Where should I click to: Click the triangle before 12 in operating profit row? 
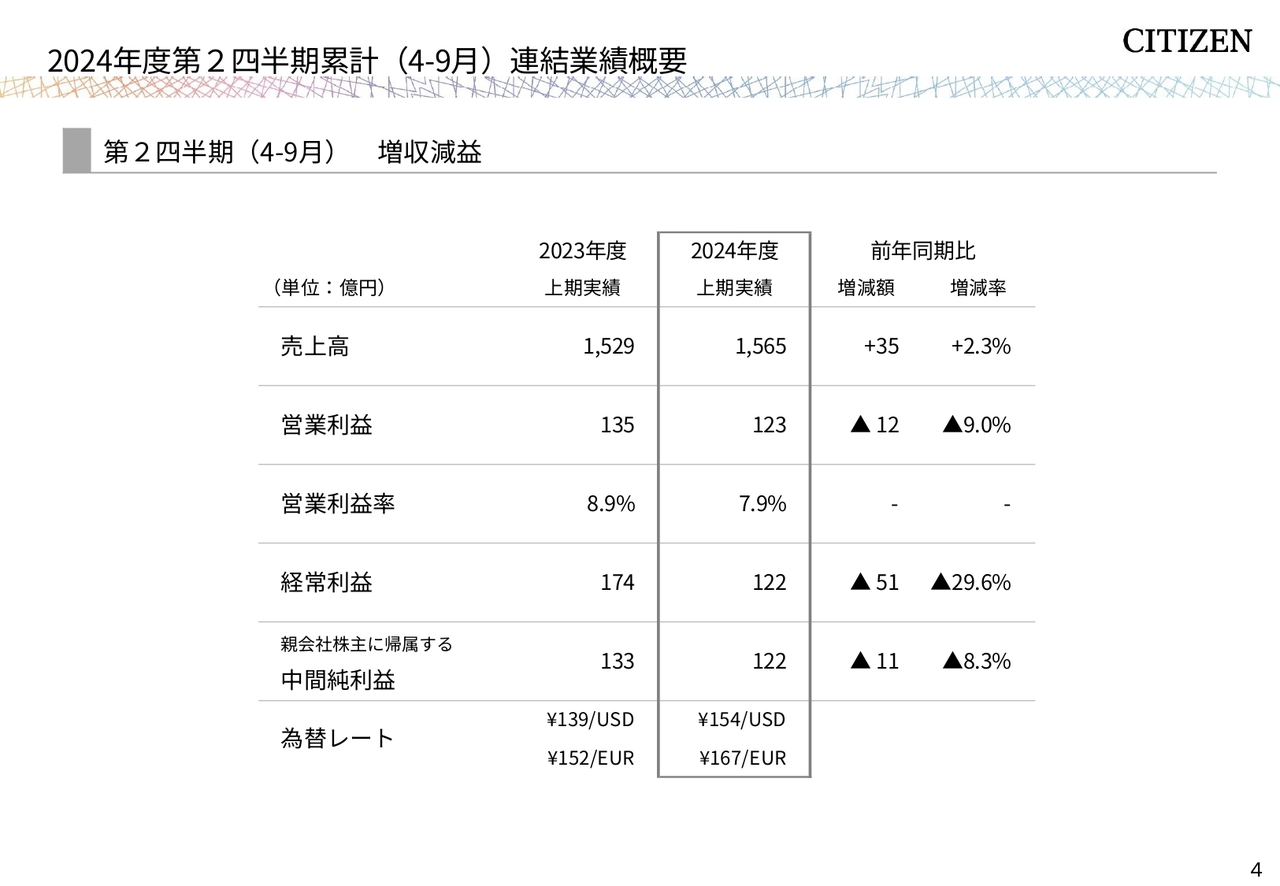click(x=859, y=425)
